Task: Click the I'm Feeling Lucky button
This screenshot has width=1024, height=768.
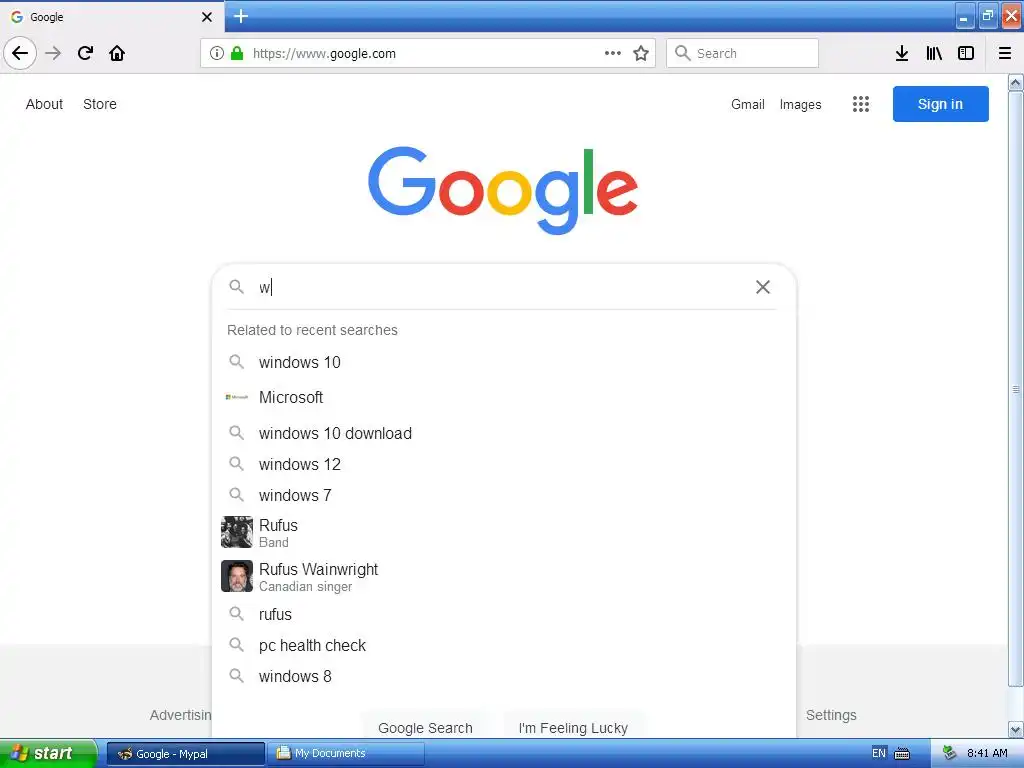Action: click(x=573, y=728)
